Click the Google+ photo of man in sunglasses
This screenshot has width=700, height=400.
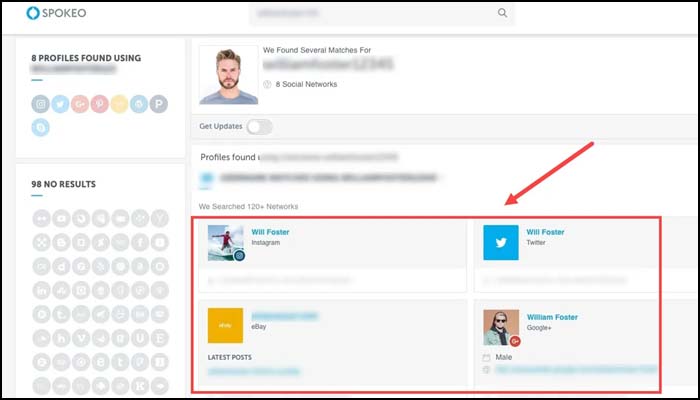501,328
